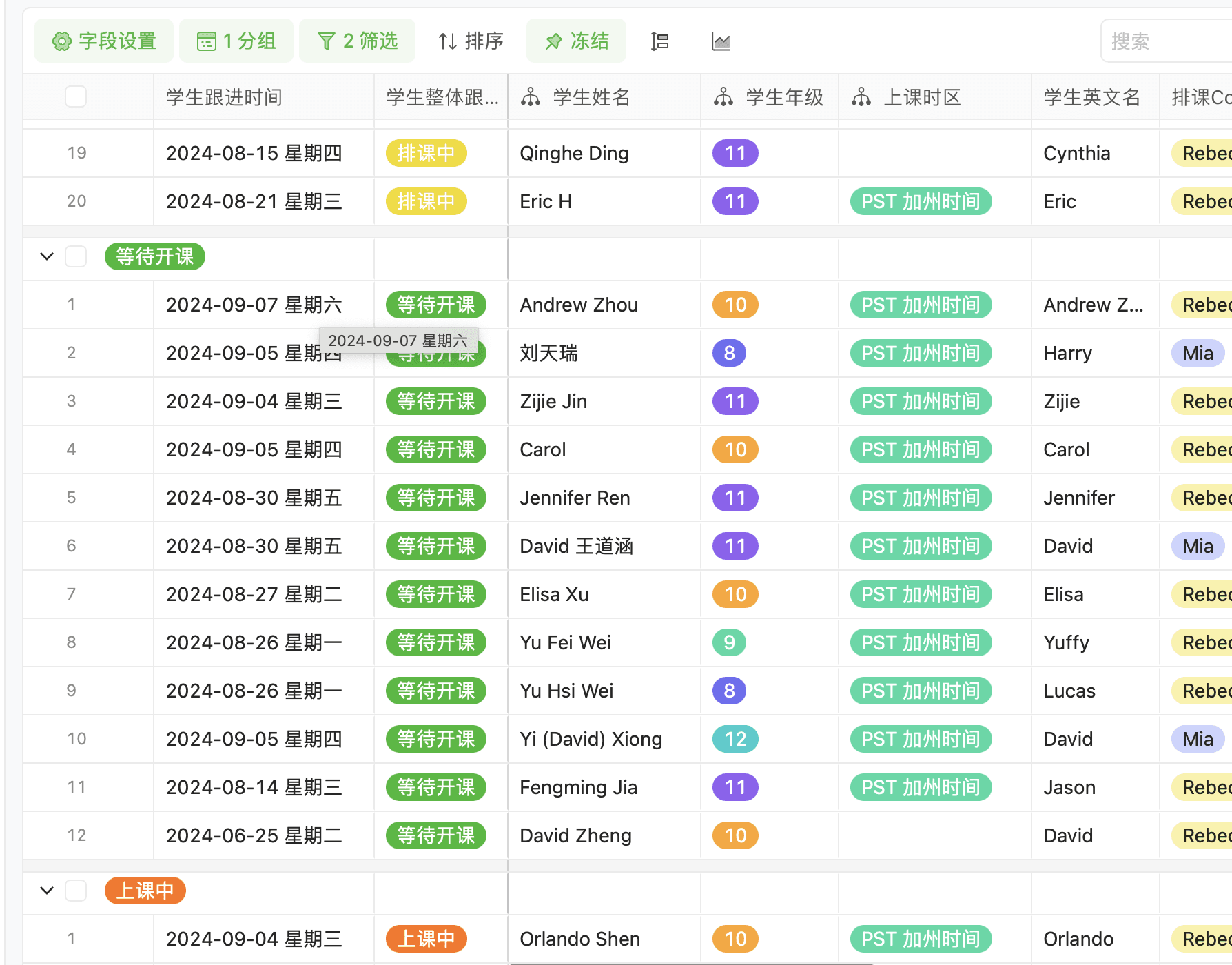Select date 2024-08-27 星期二 cell

(264, 594)
